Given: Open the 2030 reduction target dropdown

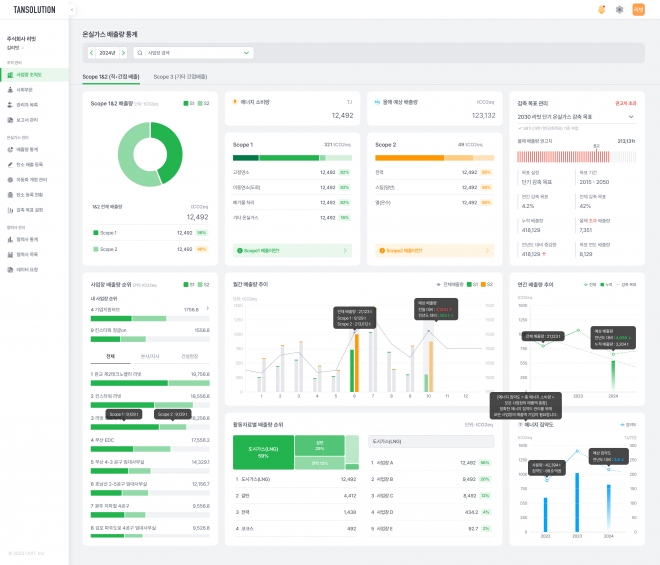Looking at the screenshot, I should tap(630, 117).
